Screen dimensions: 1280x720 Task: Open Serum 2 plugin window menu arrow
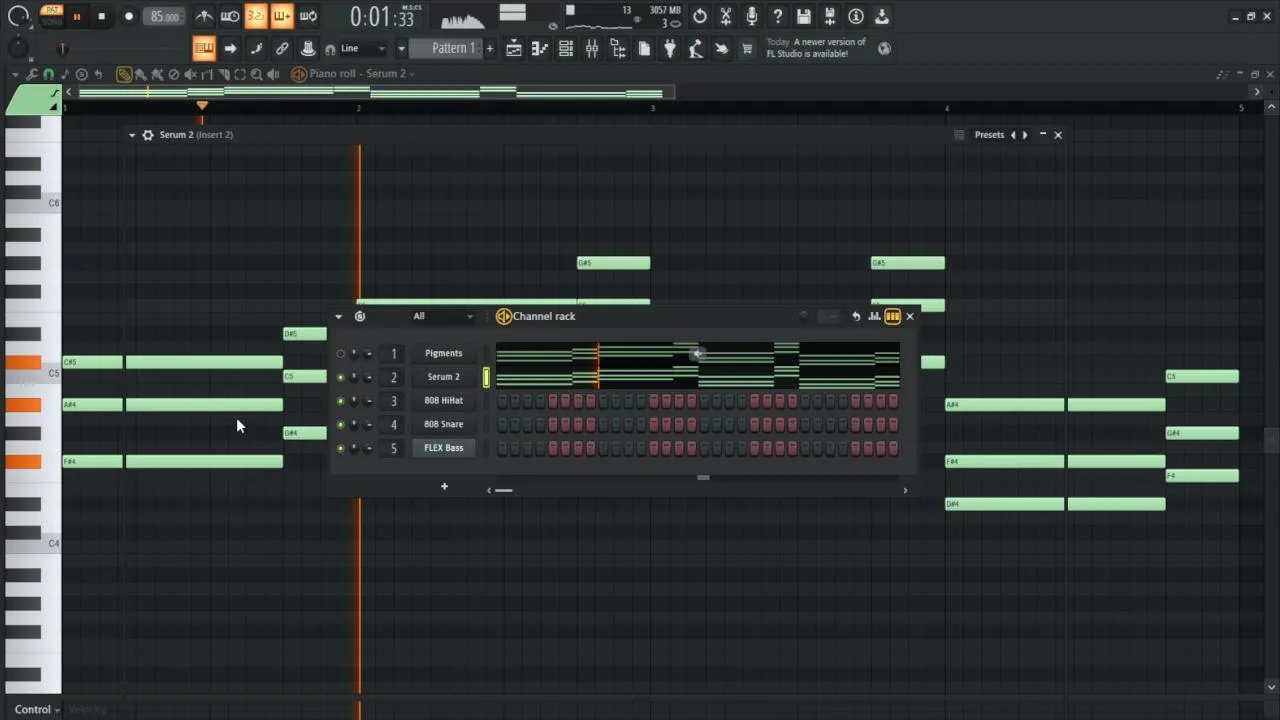[x=131, y=135]
